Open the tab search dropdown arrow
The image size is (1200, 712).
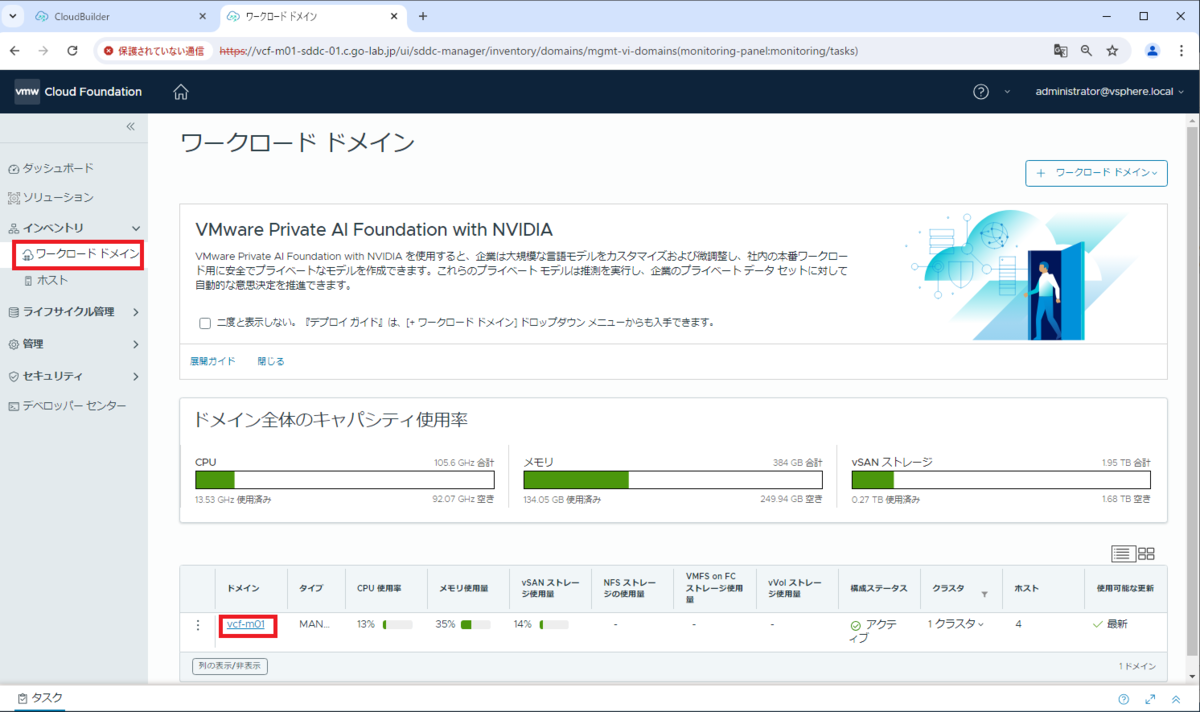coord(12,17)
